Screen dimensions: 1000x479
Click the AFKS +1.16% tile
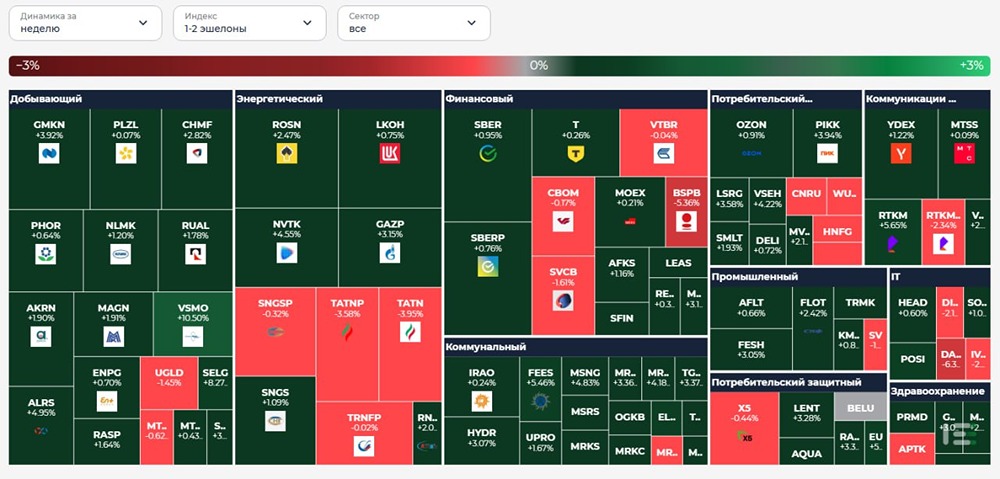click(x=621, y=275)
